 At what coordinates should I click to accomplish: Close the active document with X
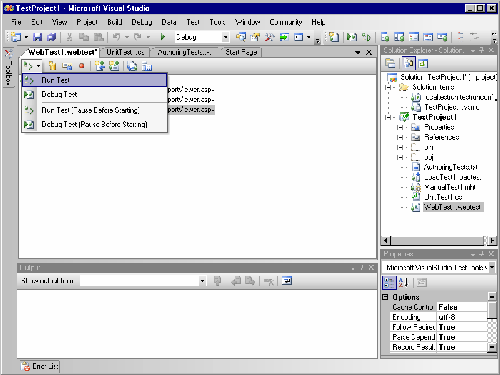tap(369, 52)
